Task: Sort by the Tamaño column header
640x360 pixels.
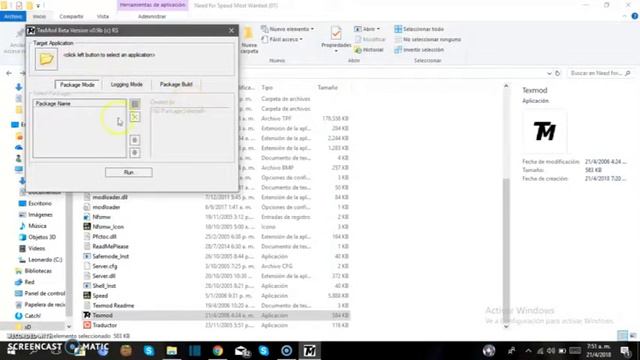Action: [x=327, y=88]
